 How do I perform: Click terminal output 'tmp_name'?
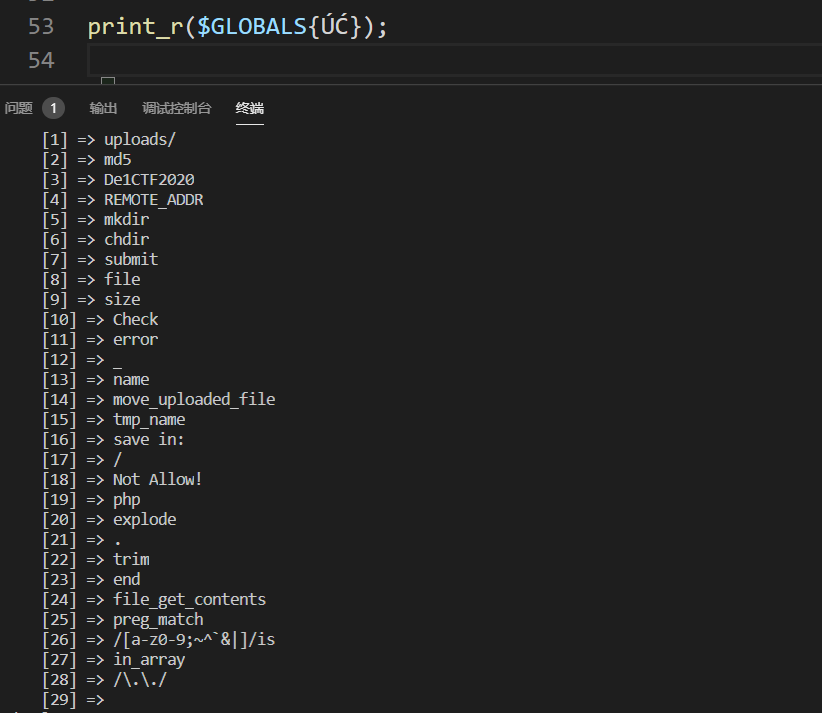click(x=149, y=419)
